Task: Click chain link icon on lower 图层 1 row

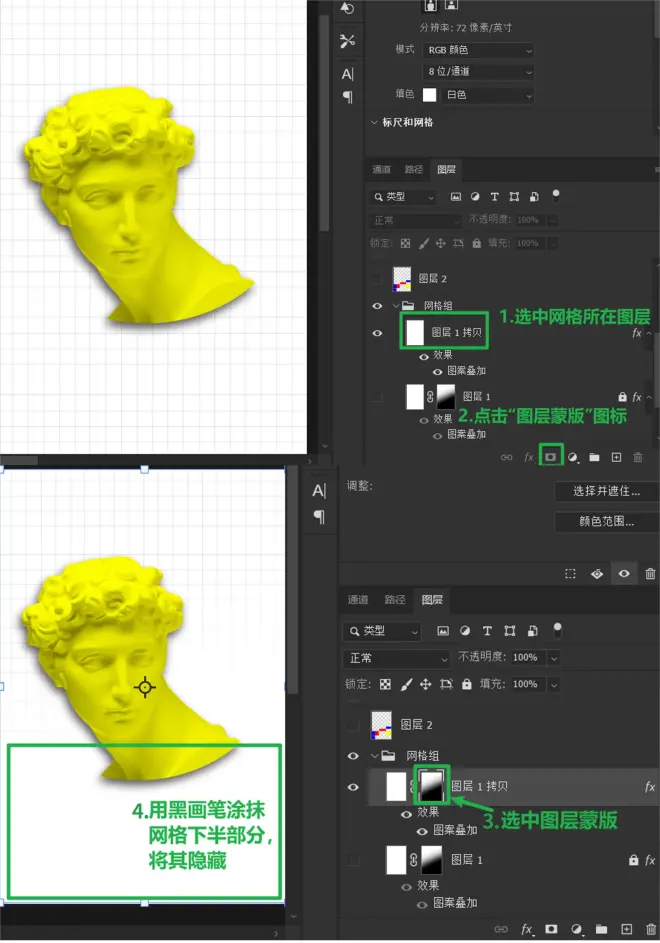Action: click(413, 860)
